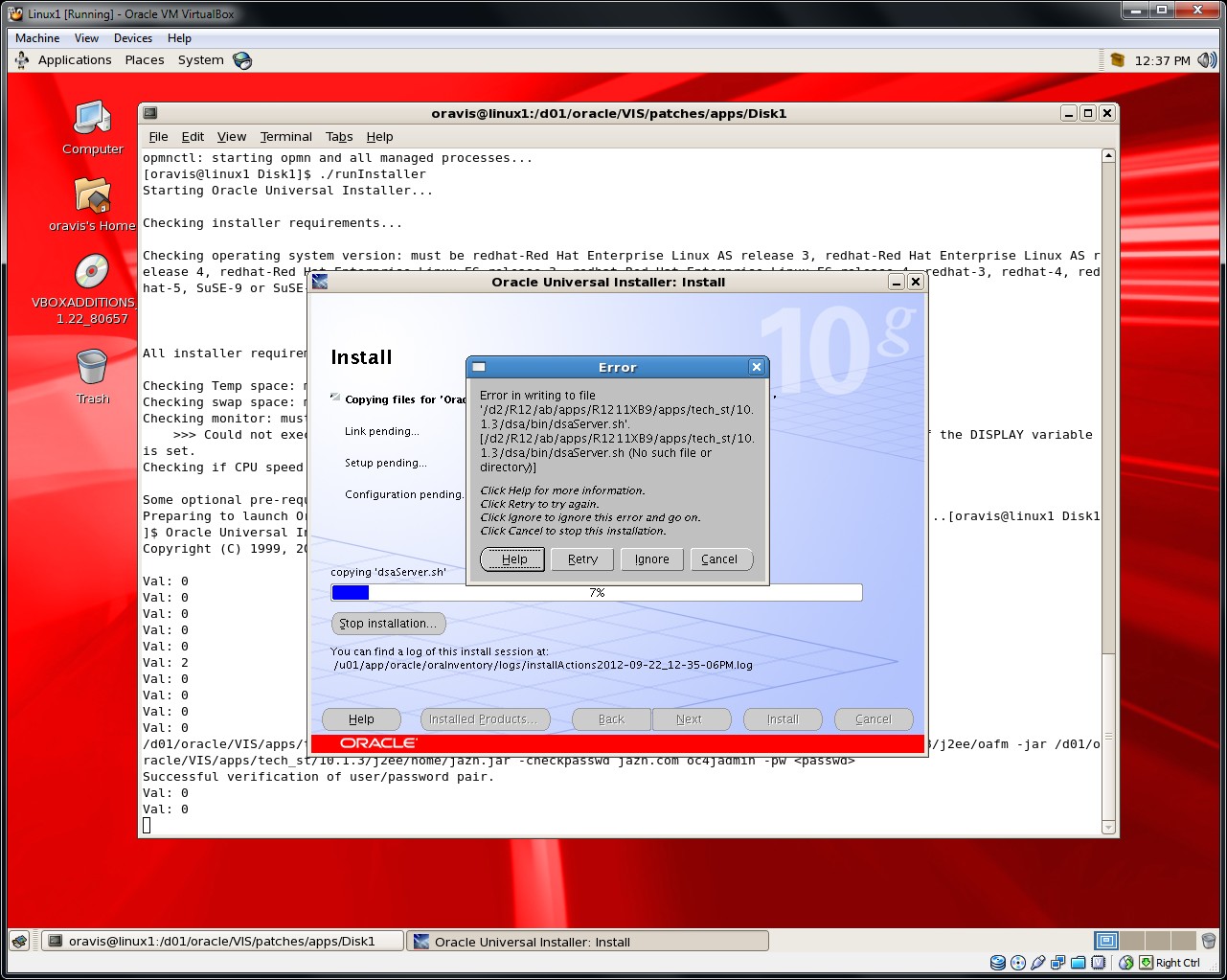This screenshot has width=1227, height=980.
Task: Open the VirtualBox USB devices status icon
Action: pyautogui.click(x=1038, y=963)
